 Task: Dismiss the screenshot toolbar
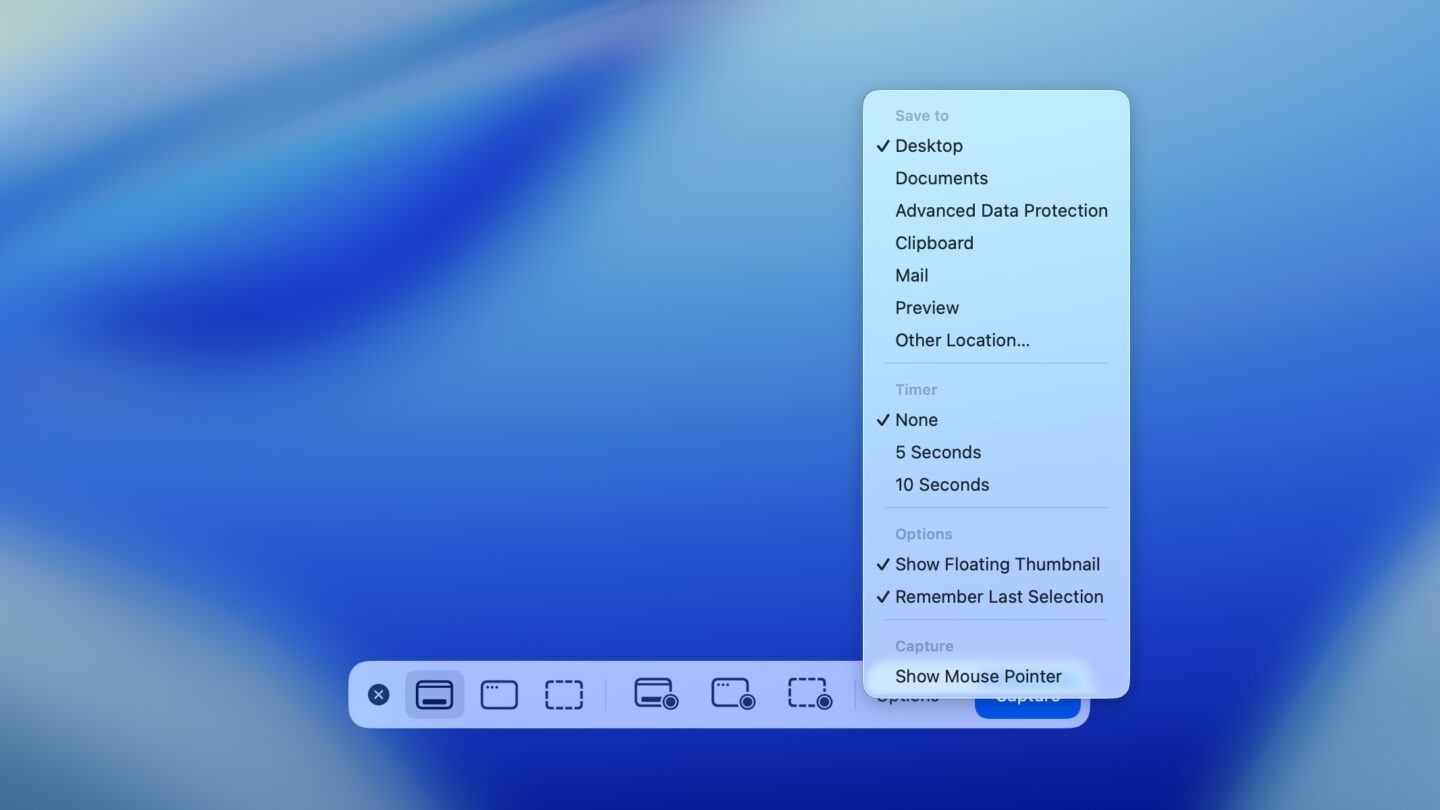click(377, 694)
